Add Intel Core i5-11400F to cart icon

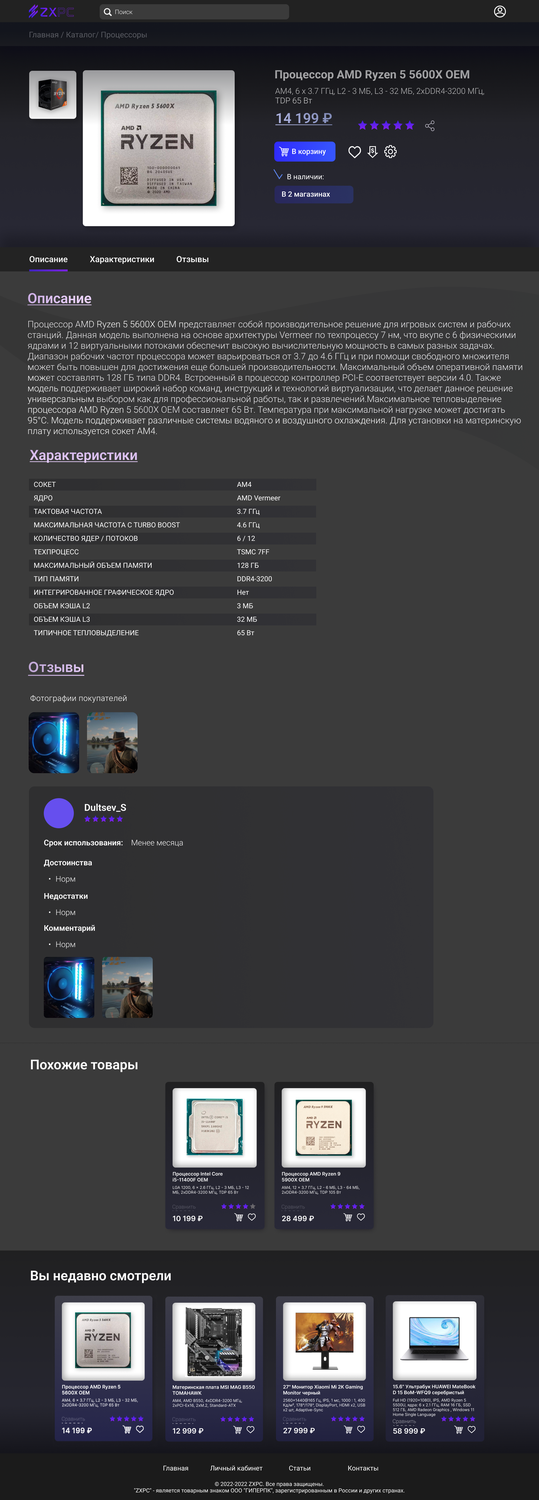tap(238, 1217)
